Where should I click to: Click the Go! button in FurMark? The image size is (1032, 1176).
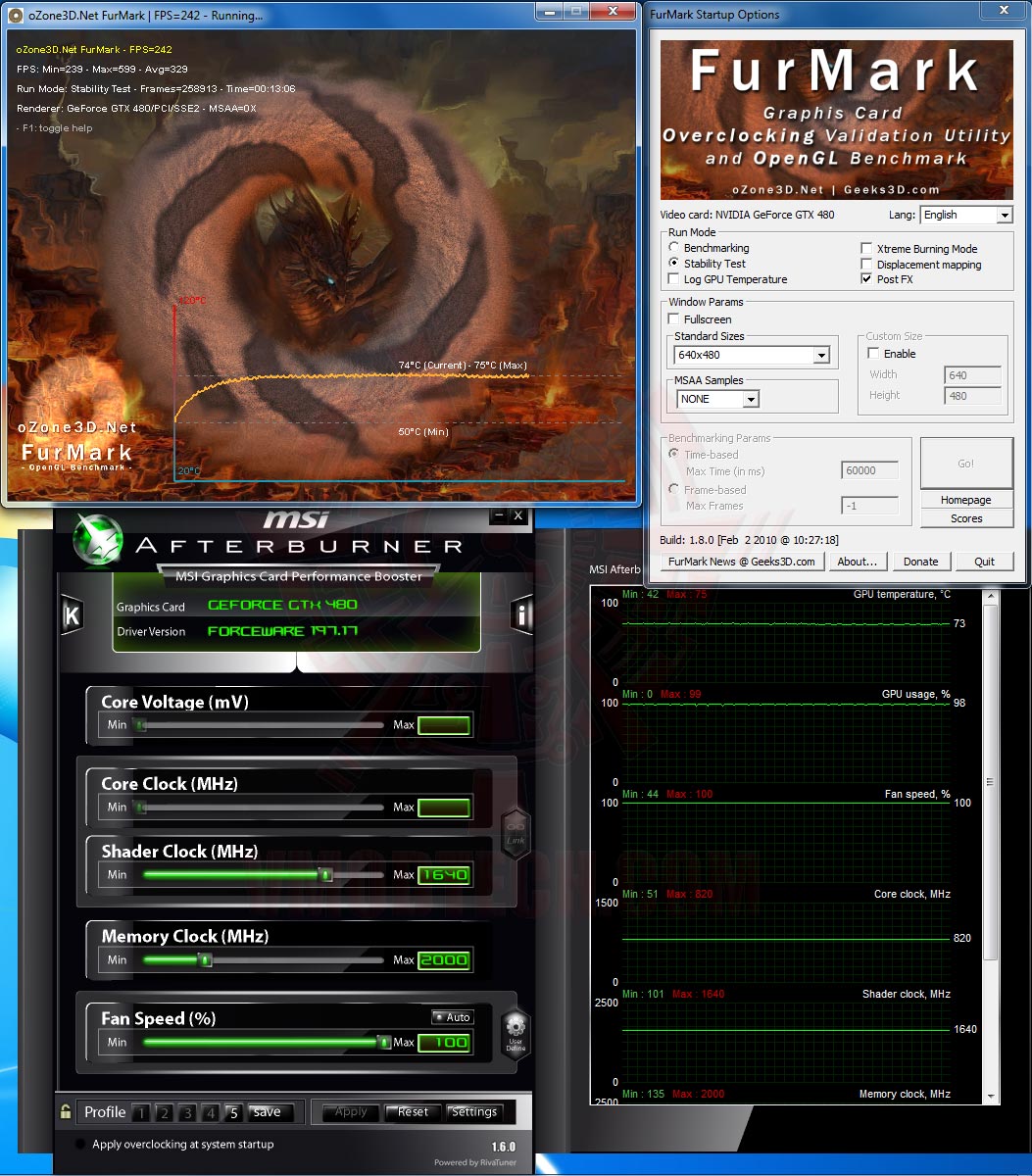pos(966,464)
